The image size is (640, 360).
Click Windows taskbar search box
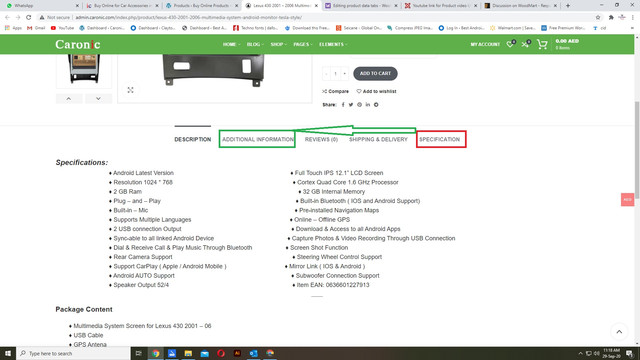click(x=73, y=353)
